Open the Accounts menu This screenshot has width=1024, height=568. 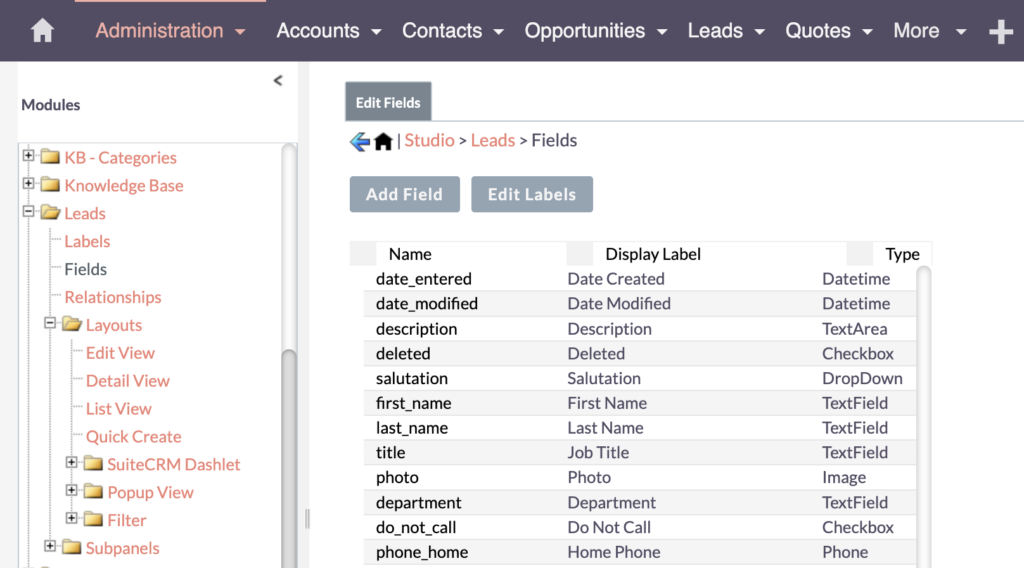[328, 31]
